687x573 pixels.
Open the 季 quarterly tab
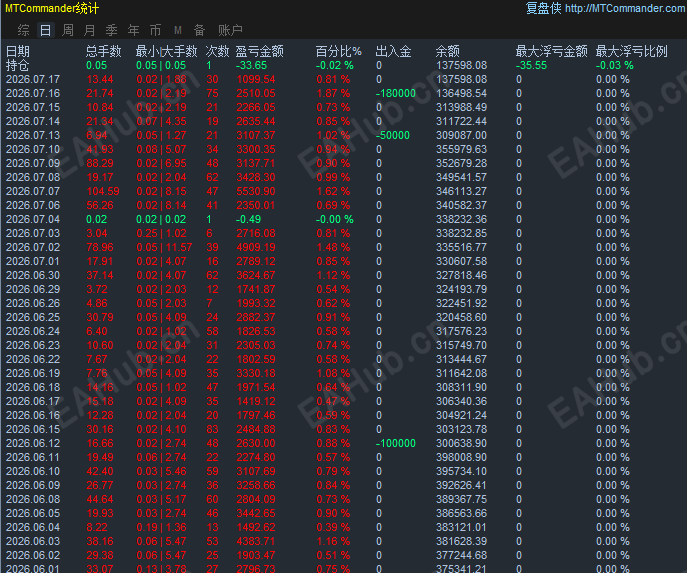click(111, 30)
